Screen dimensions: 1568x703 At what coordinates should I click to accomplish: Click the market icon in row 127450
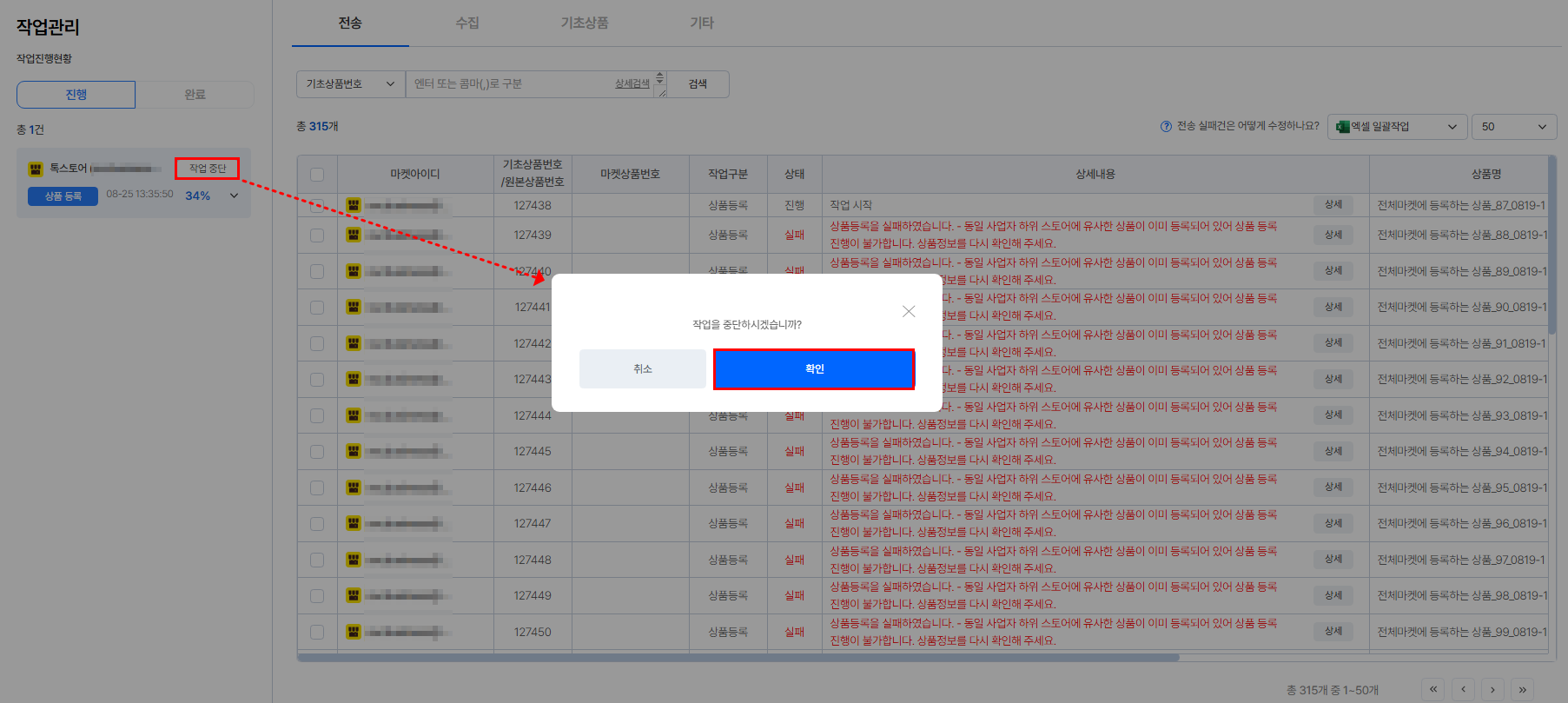[354, 632]
